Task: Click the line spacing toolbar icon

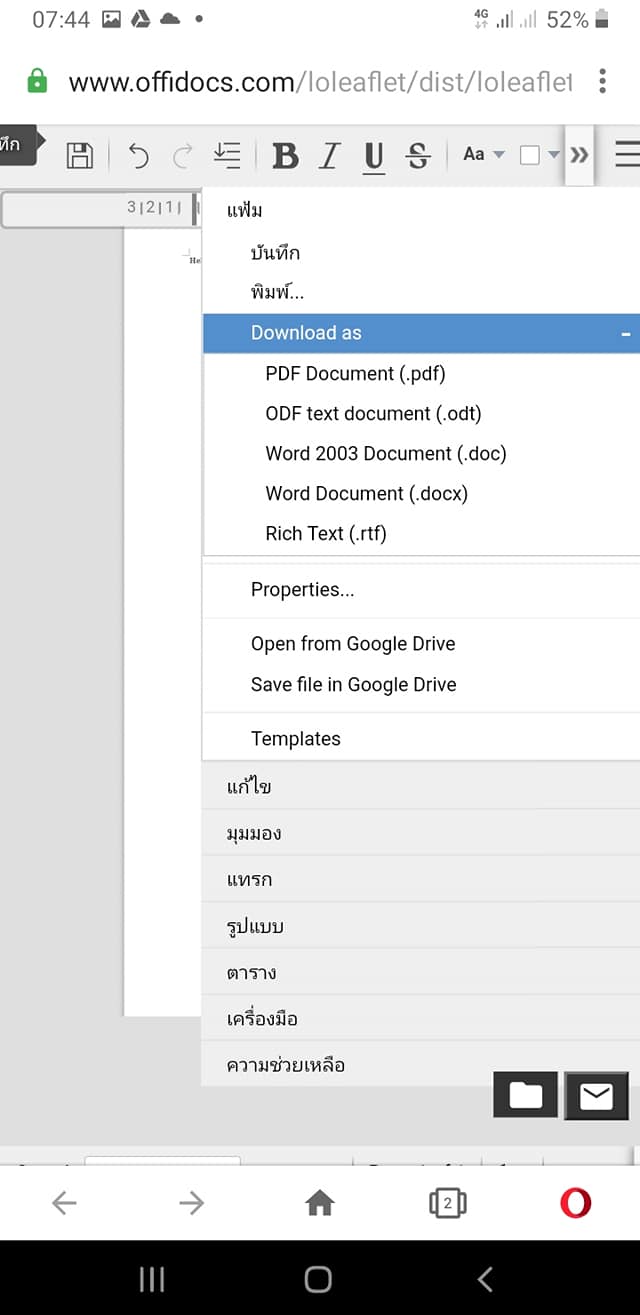Action: [227, 155]
